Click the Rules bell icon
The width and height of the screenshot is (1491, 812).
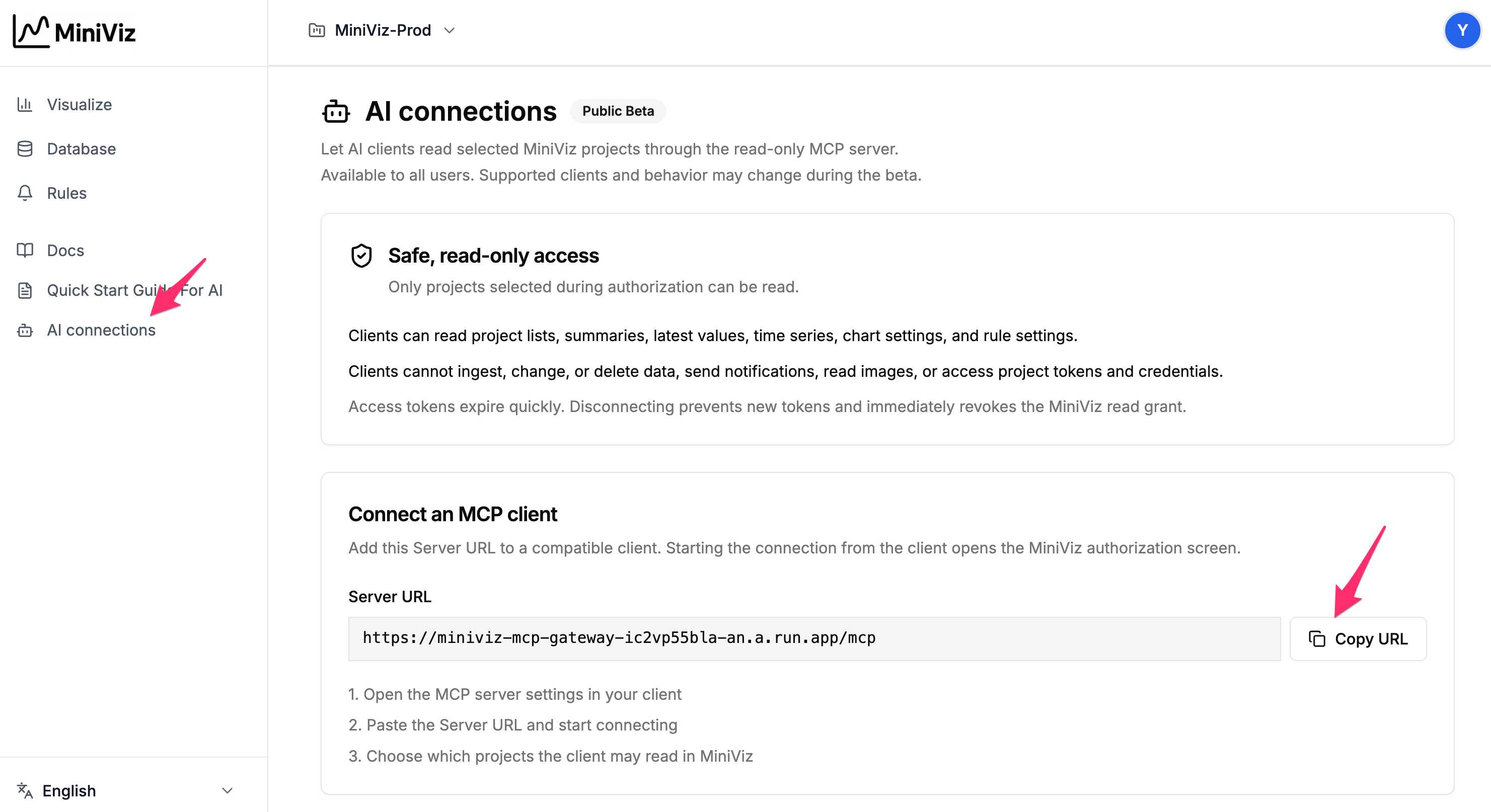(x=25, y=193)
